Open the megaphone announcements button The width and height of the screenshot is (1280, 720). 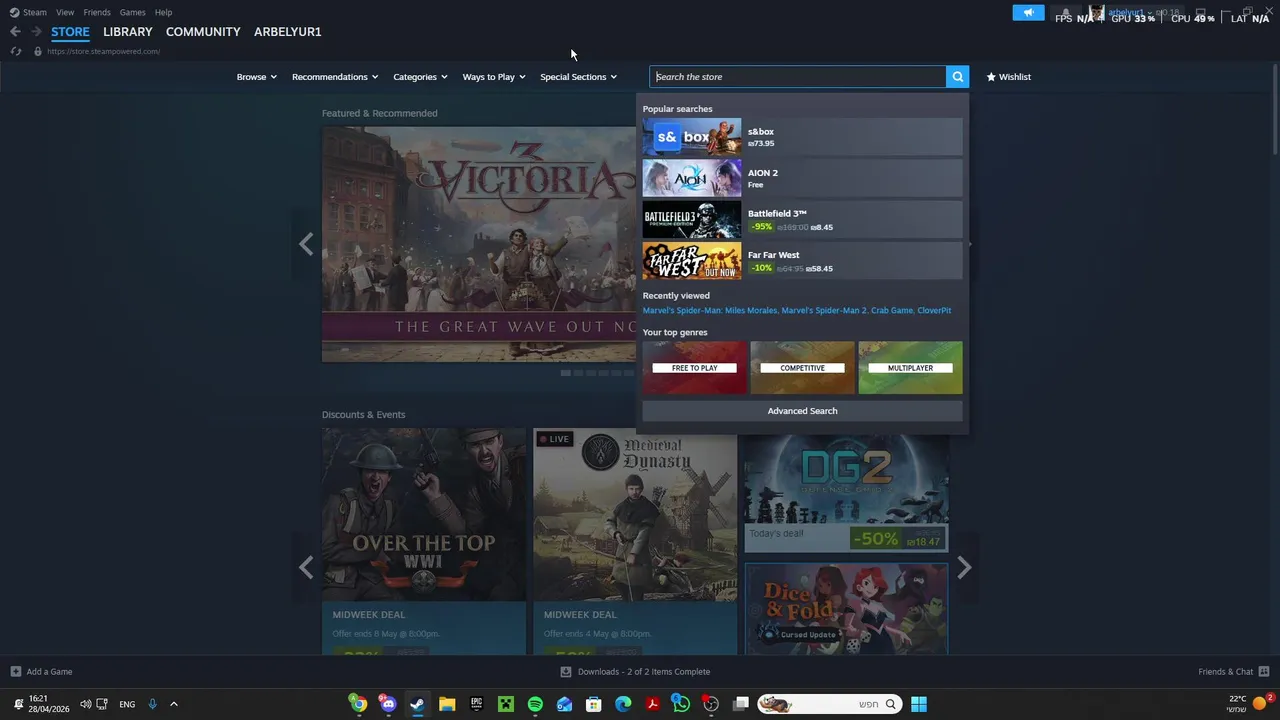(x=1028, y=13)
